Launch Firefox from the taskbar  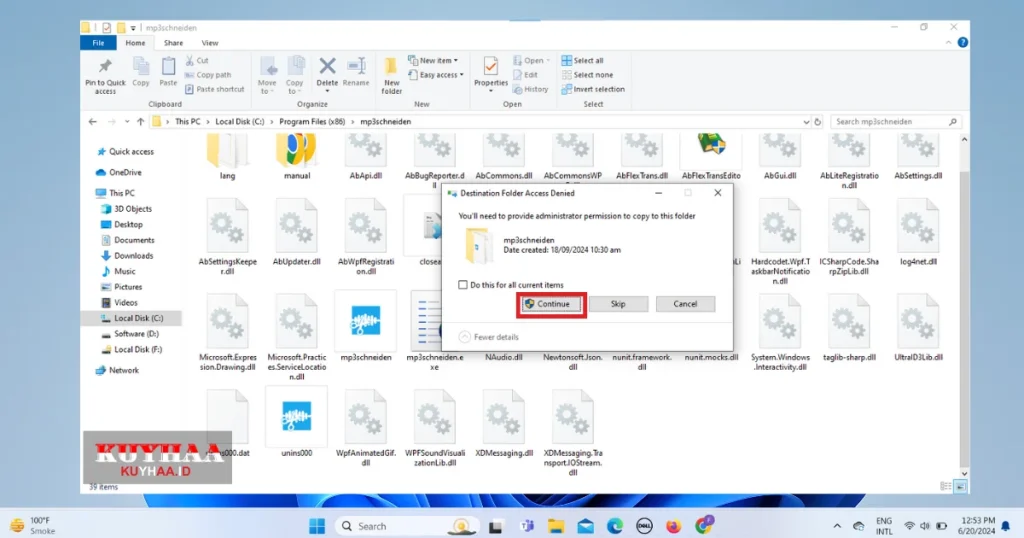[x=673, y=526]
